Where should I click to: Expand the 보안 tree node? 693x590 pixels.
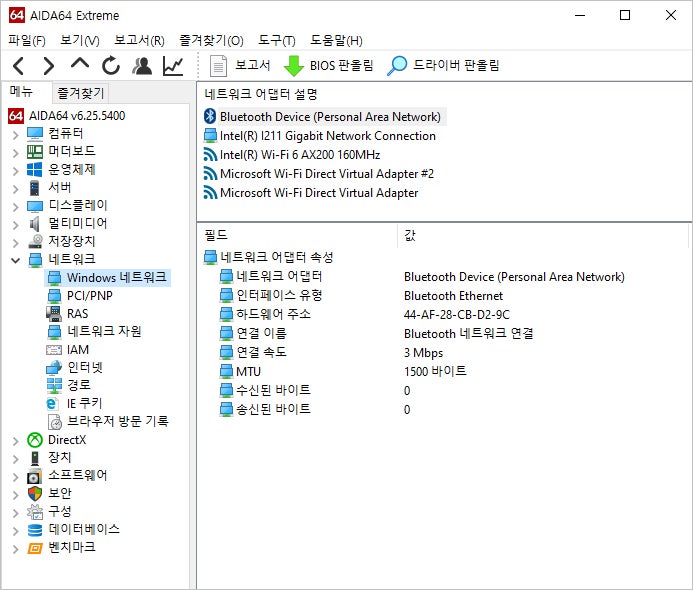click(x=15, y=495)
